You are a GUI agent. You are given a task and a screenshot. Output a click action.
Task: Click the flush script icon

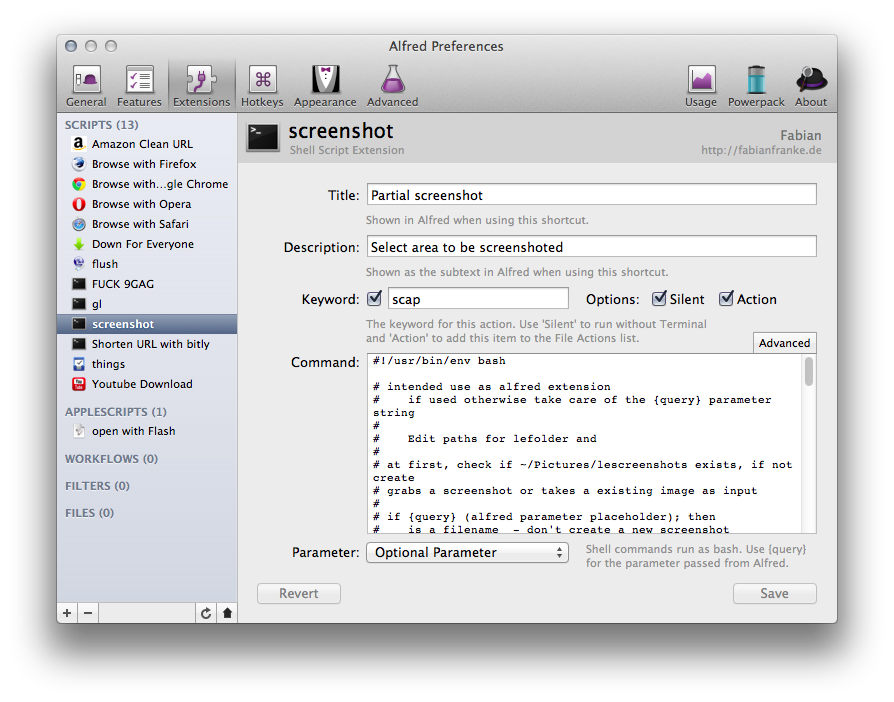[79, 263]
